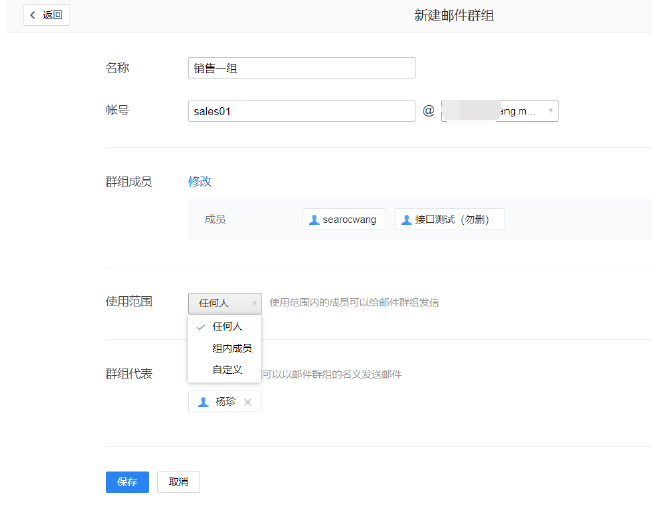This screenshot has width=652, height=514.
Task: Remove 杨珍 using the X icon
Action: point(248,402)
